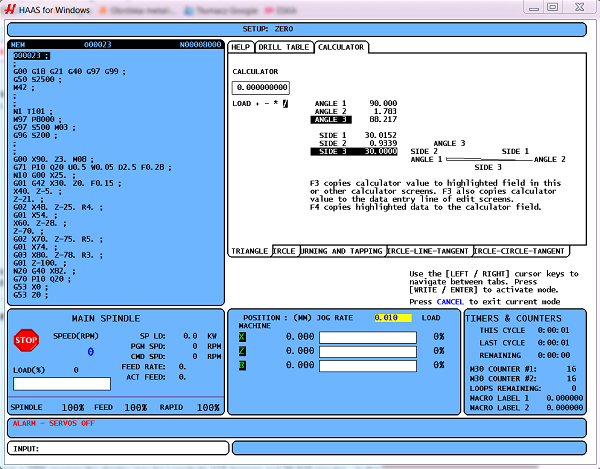This screenshot has width=600, height=469.
Task: Click the FEED 100% override value
Action: coord(136,407)
